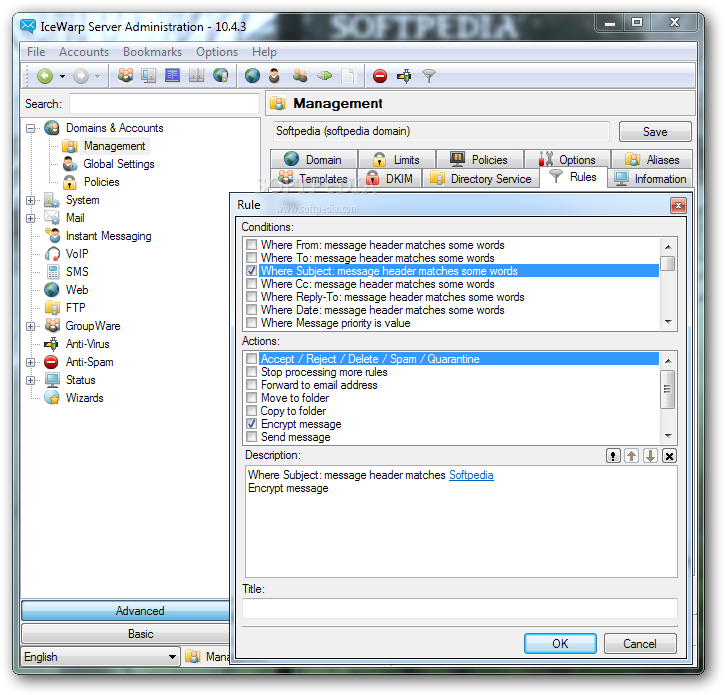Click Cancel in the Rule dialog

[x=640, y=644]
